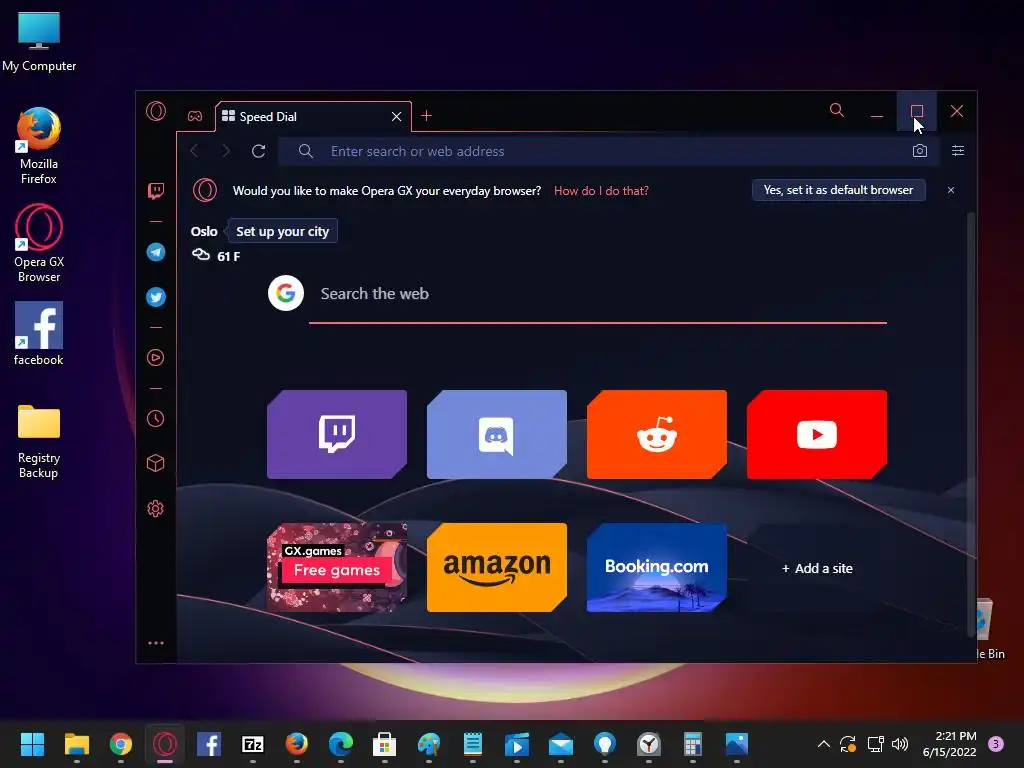Screen dimensions: 1024x768
Task: Open notification center badge showing 3
Action: (996, 744)
